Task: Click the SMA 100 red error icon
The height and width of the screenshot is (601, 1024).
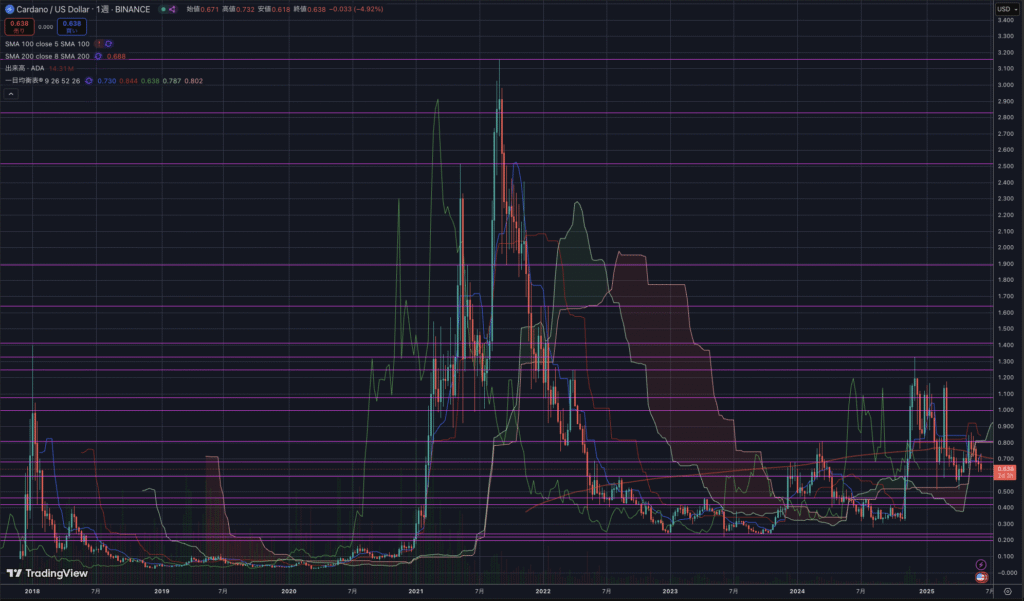Action: point(98,44)
